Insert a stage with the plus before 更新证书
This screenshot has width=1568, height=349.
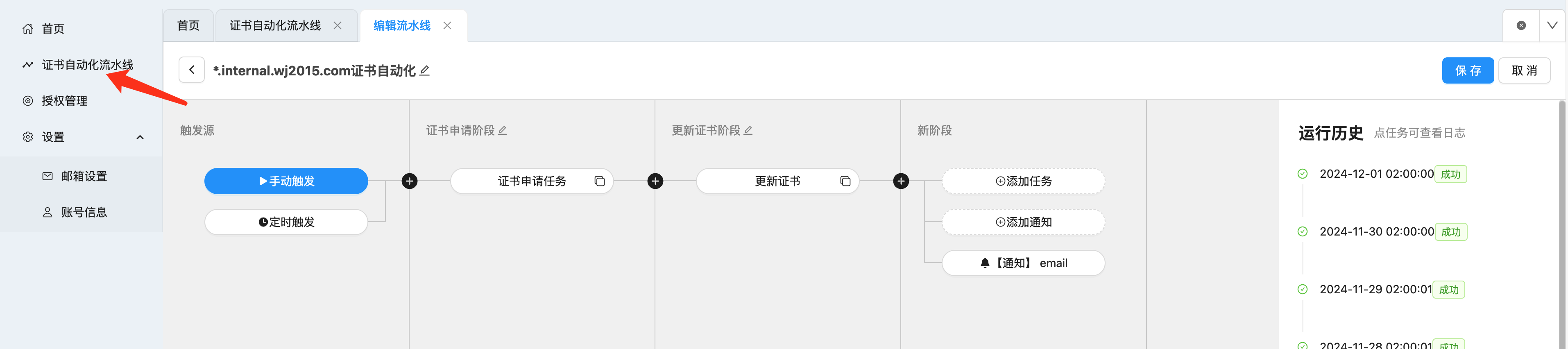pos(655,181)
